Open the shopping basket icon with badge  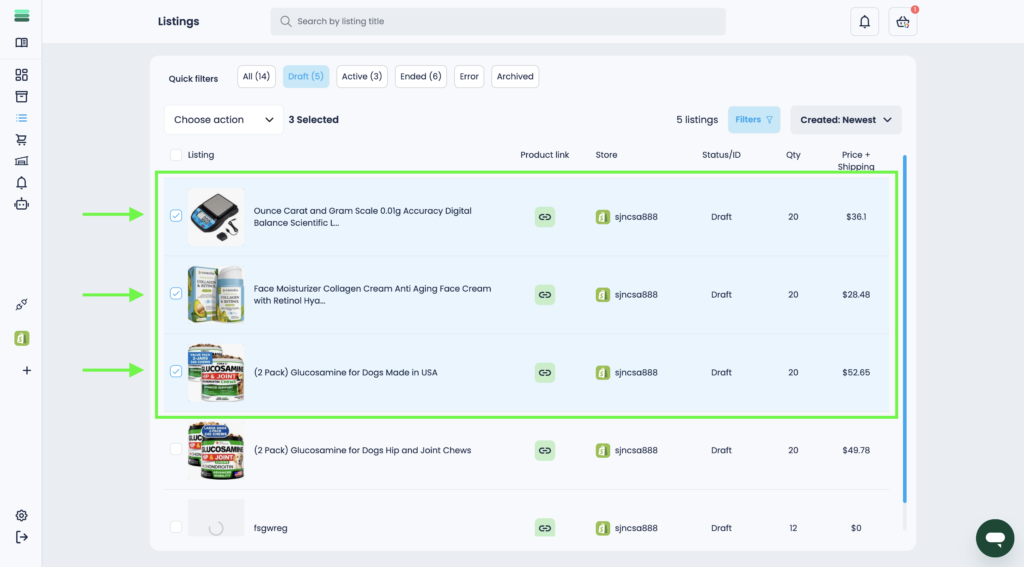(x=902, y=22)
